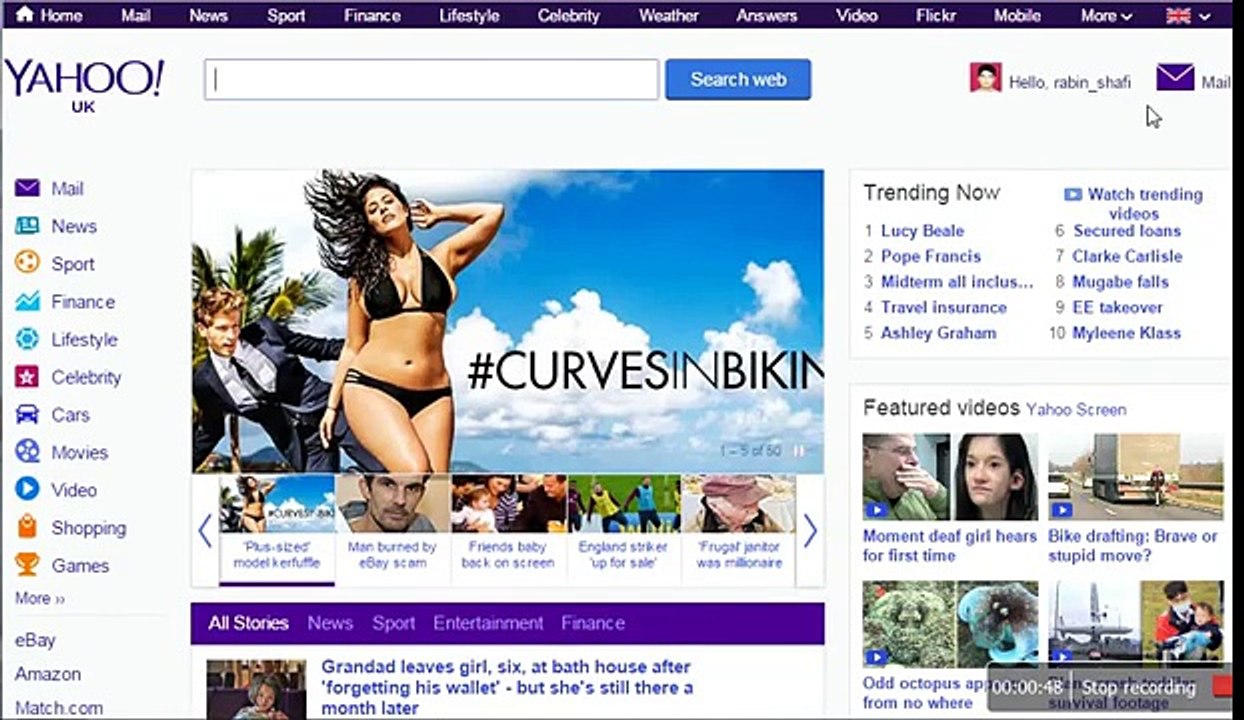Image resolution: width=1244 pixels, height=720 pixels.
Task: Open trending topic Mugabe falls
Action: [1120, 282]
